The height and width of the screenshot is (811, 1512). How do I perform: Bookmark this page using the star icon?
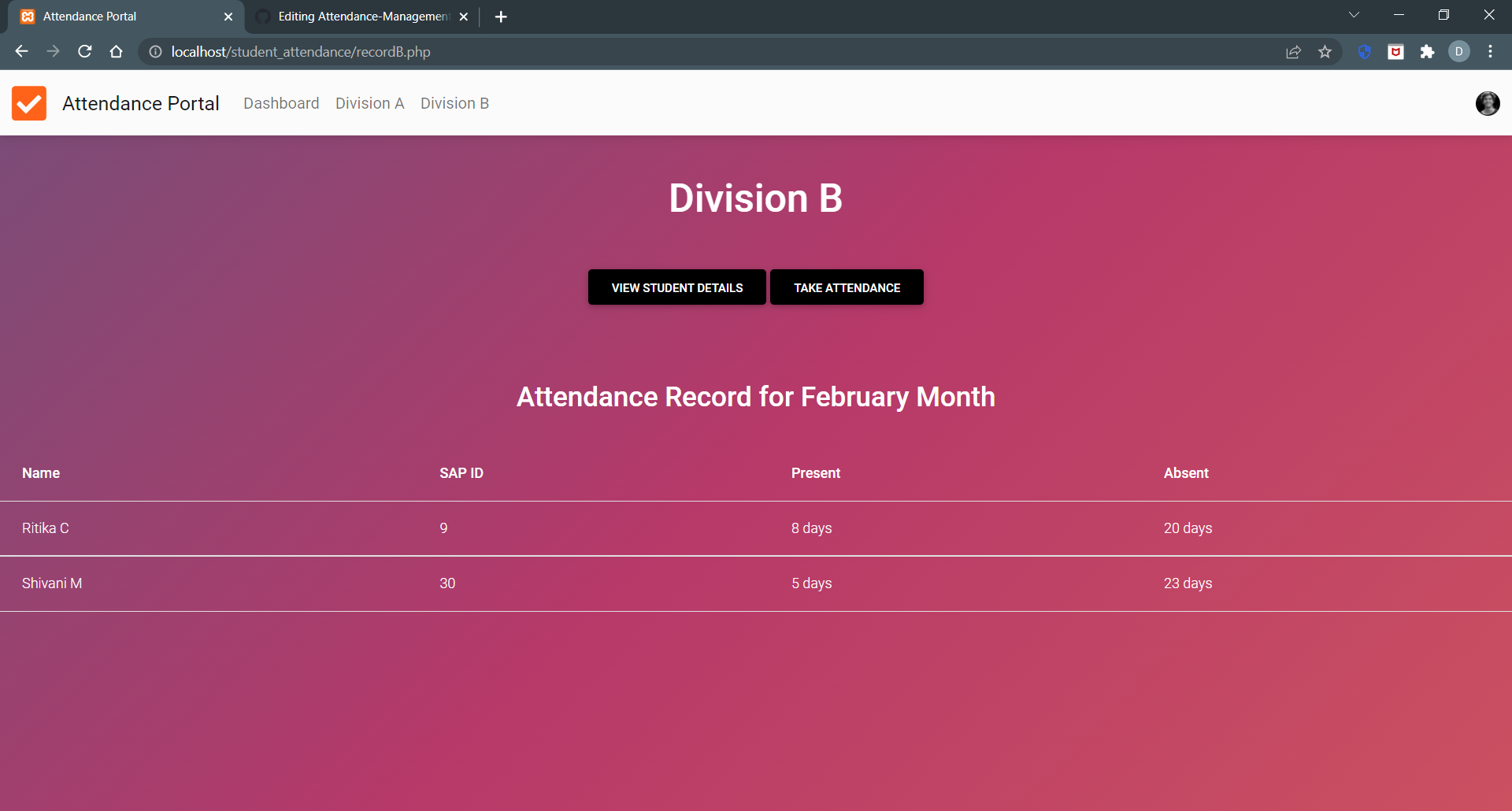pos(1325,51)
